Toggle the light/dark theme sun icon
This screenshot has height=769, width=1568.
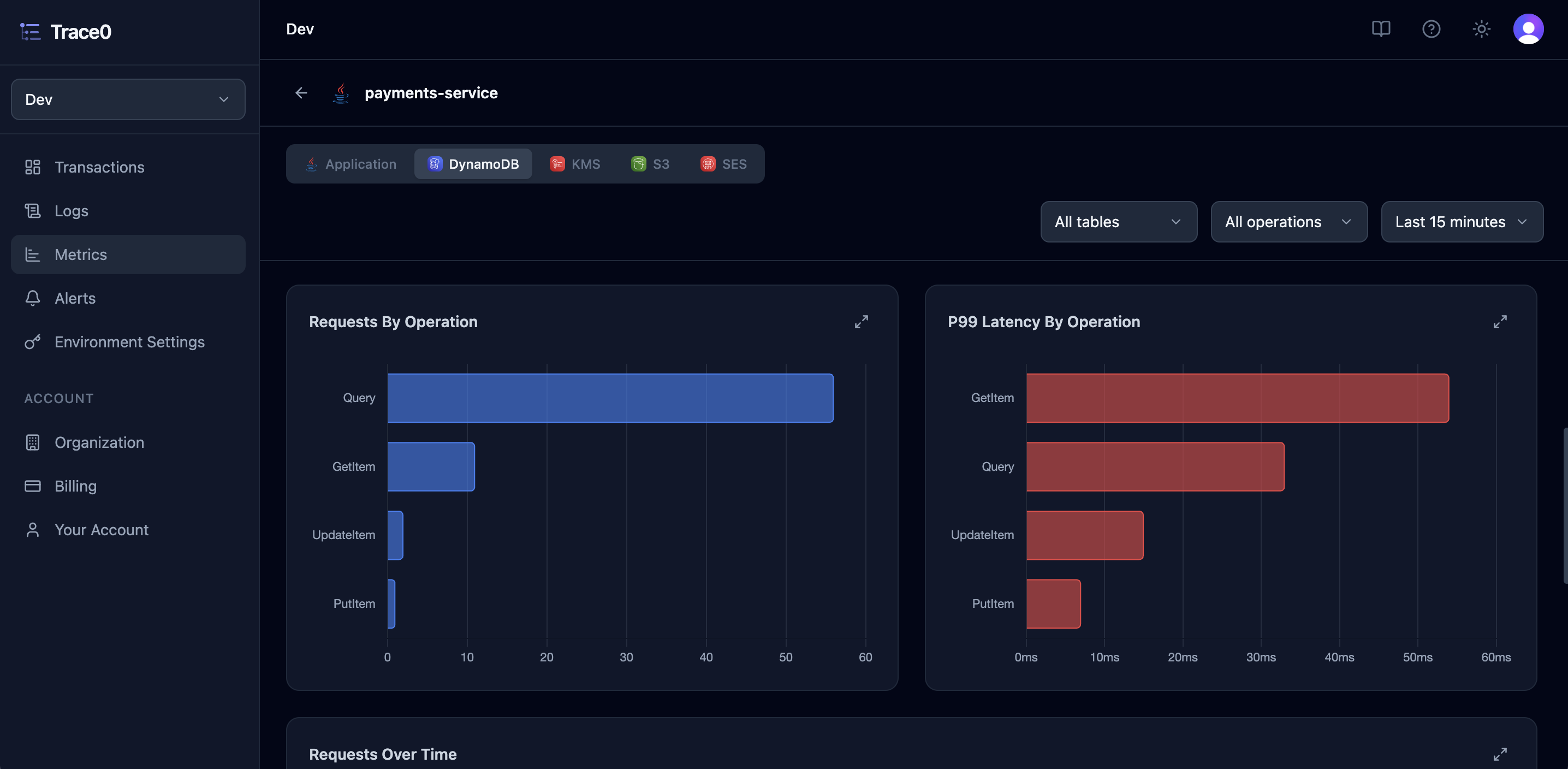[x=1481, y=29]
